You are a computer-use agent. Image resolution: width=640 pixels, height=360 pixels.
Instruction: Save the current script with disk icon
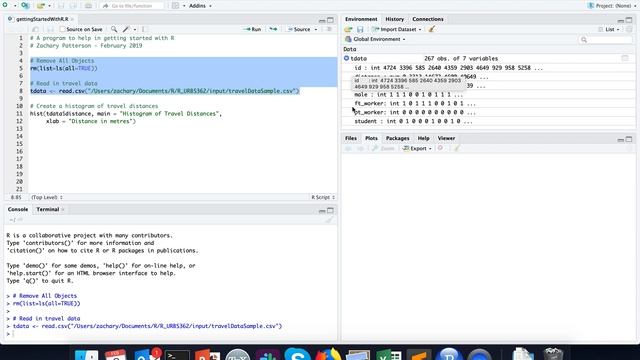[50, 29]
